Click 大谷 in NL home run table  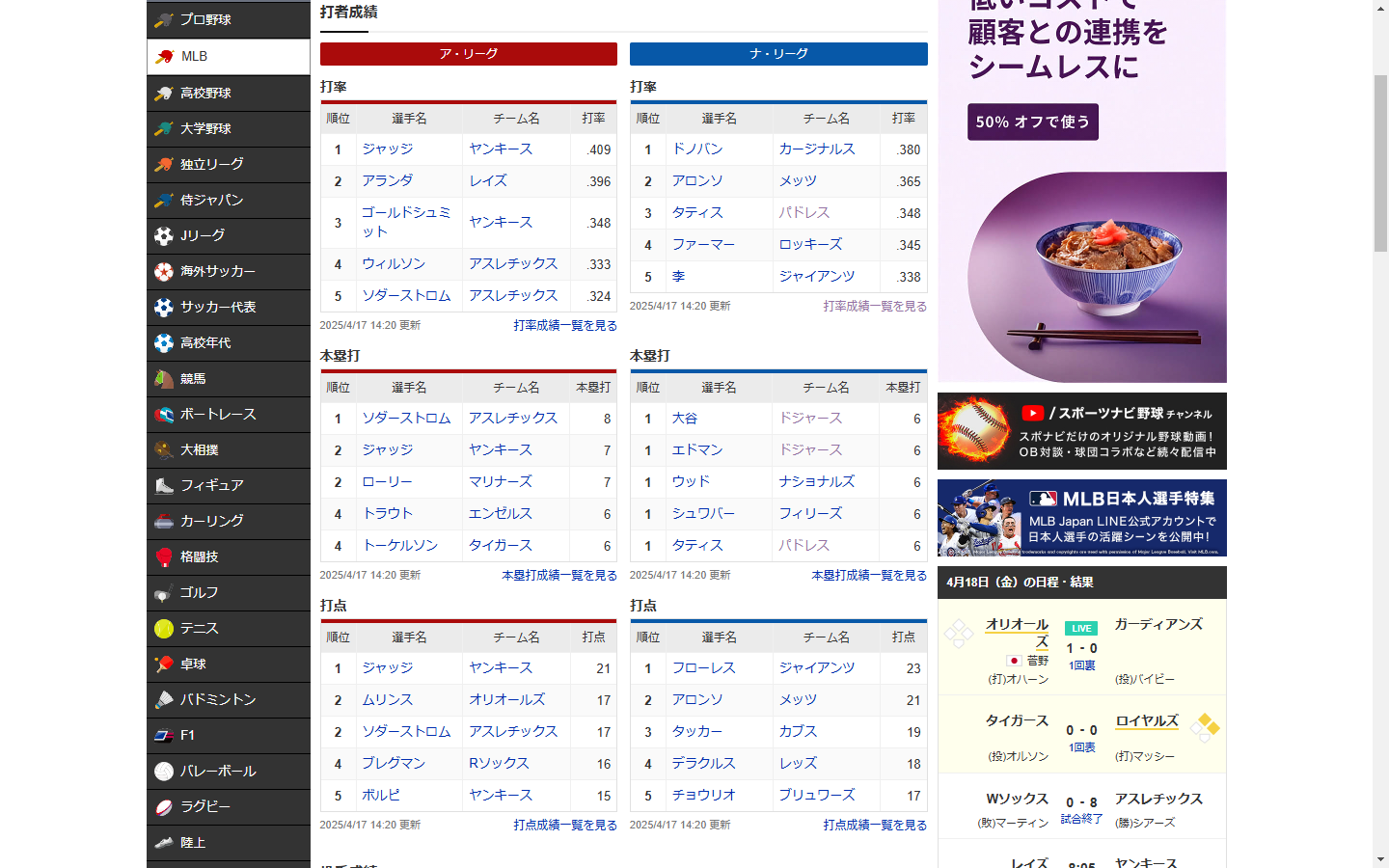pyautogui.click(x=685, y=418)
